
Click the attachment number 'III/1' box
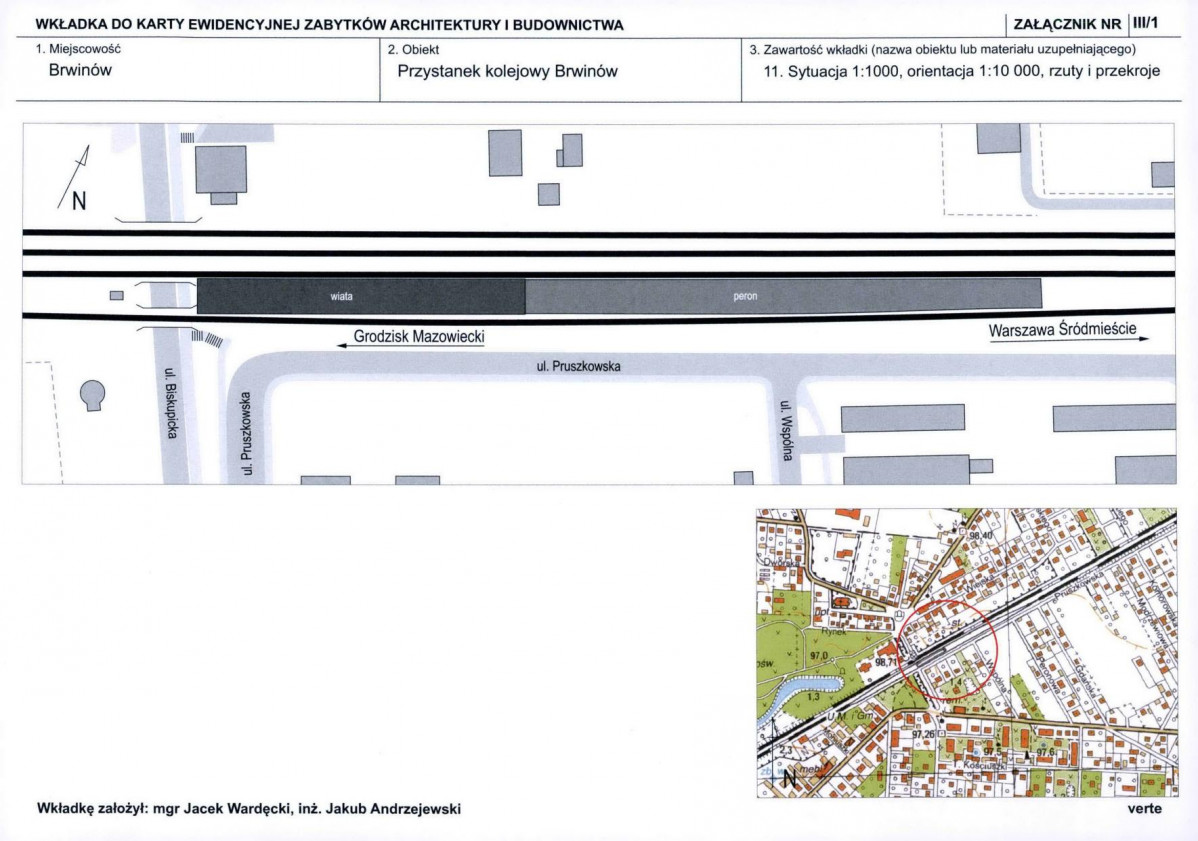(1144, 24)
